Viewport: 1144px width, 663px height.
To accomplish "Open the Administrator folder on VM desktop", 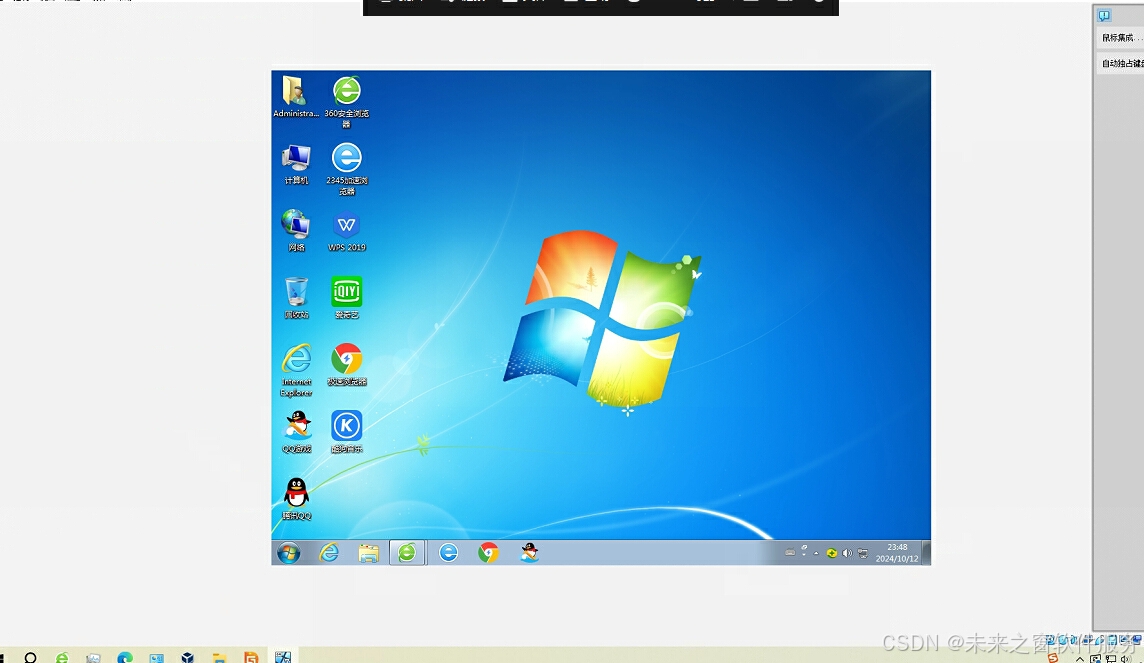I will [295, 96].
